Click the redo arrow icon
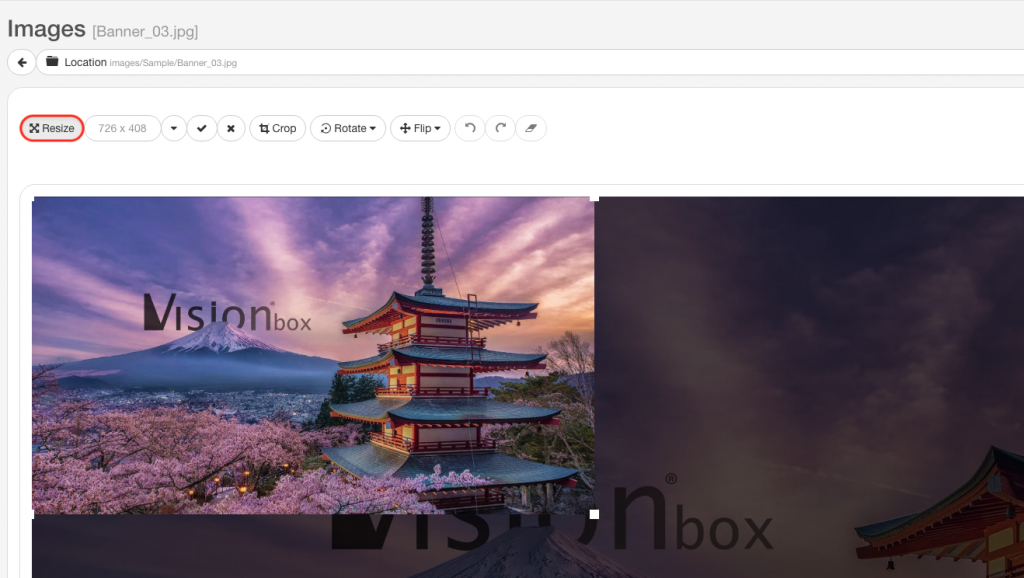 (500, 128)
